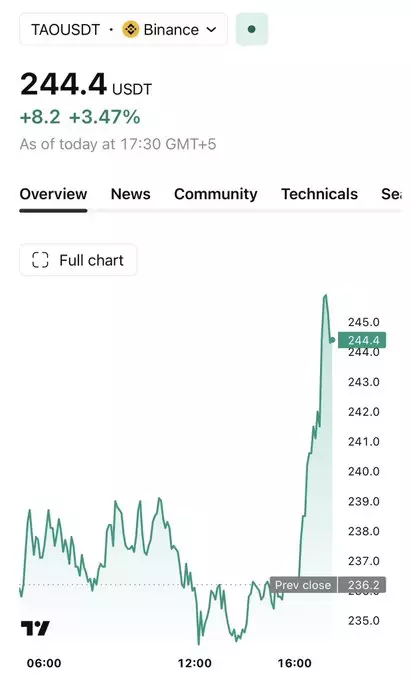Click the Binance logo icon
The width and height of the screenshot is (411, 680).
click(130, 29)
